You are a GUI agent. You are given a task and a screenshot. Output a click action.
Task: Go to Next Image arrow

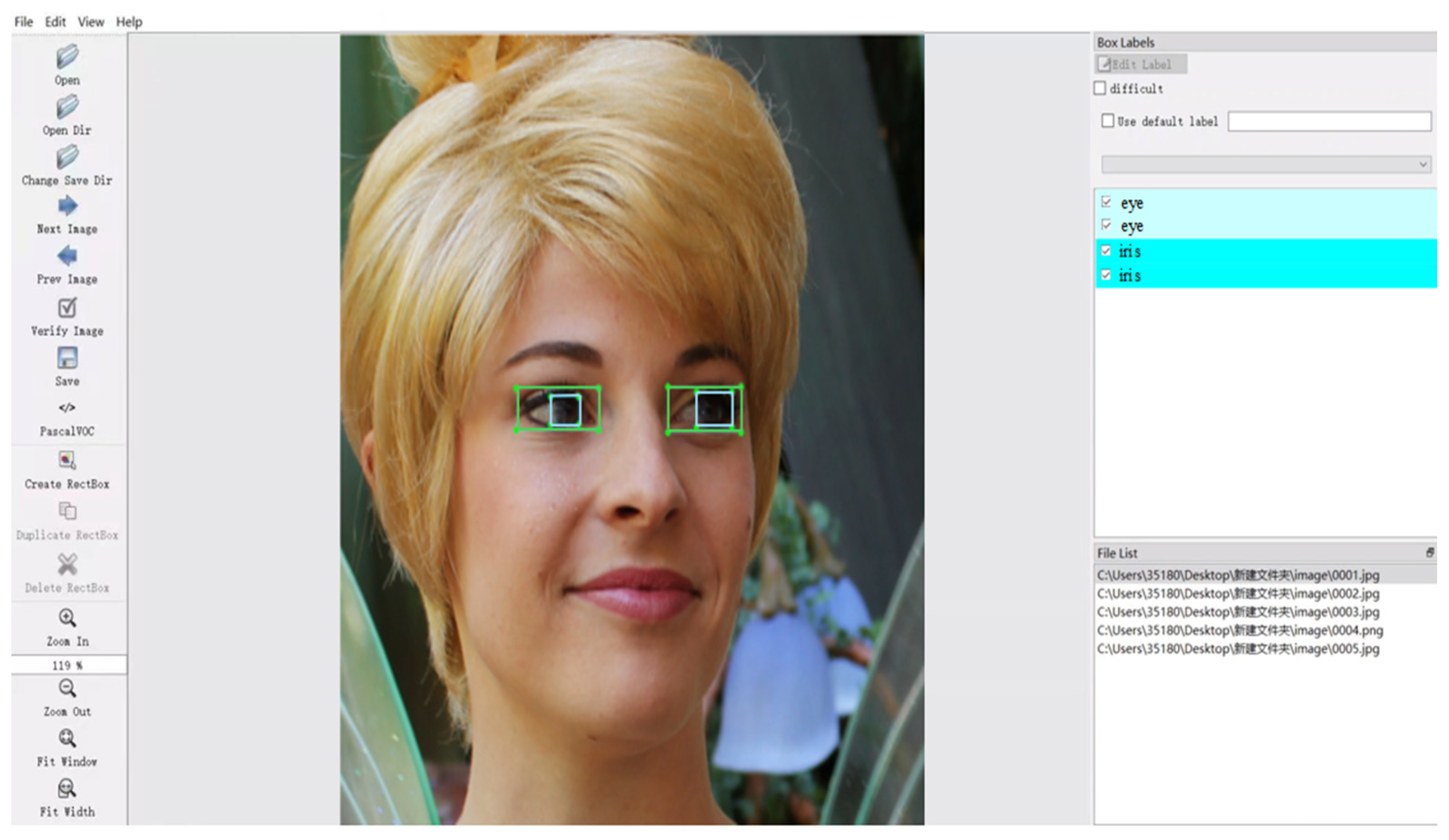point(67,206)
